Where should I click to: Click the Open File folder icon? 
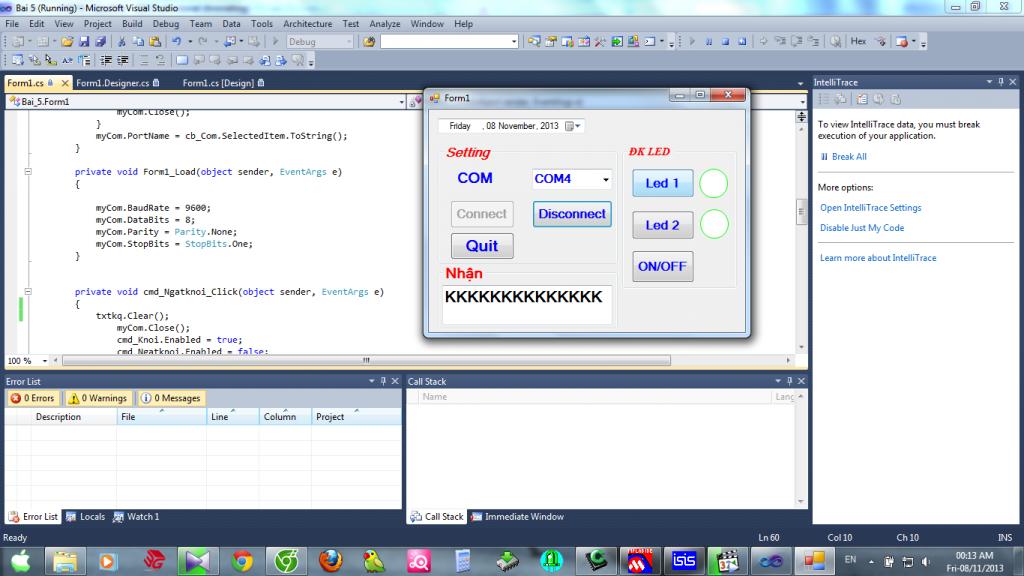click(67, 42)
